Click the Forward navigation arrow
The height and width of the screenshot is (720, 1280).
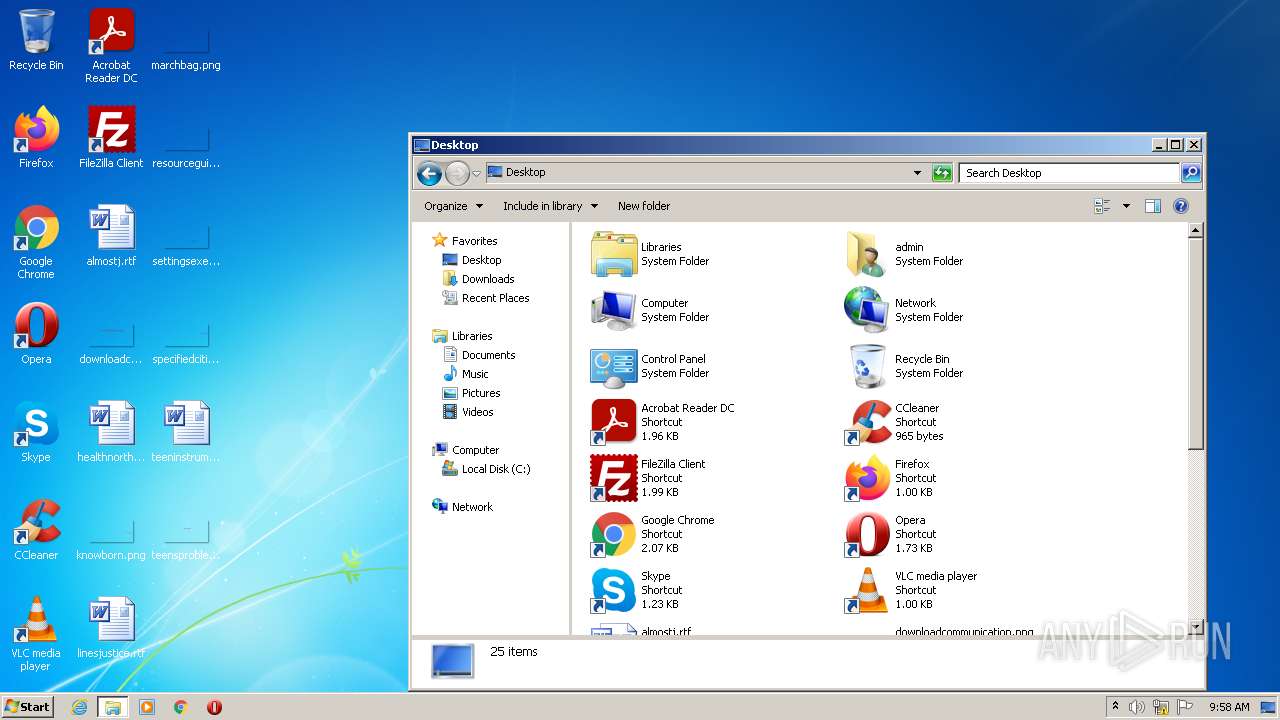tap(457, 173)
